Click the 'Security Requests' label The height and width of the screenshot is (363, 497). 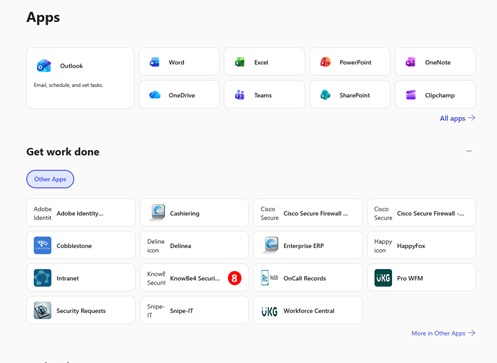pyautogui.click(x=81, y=311)
